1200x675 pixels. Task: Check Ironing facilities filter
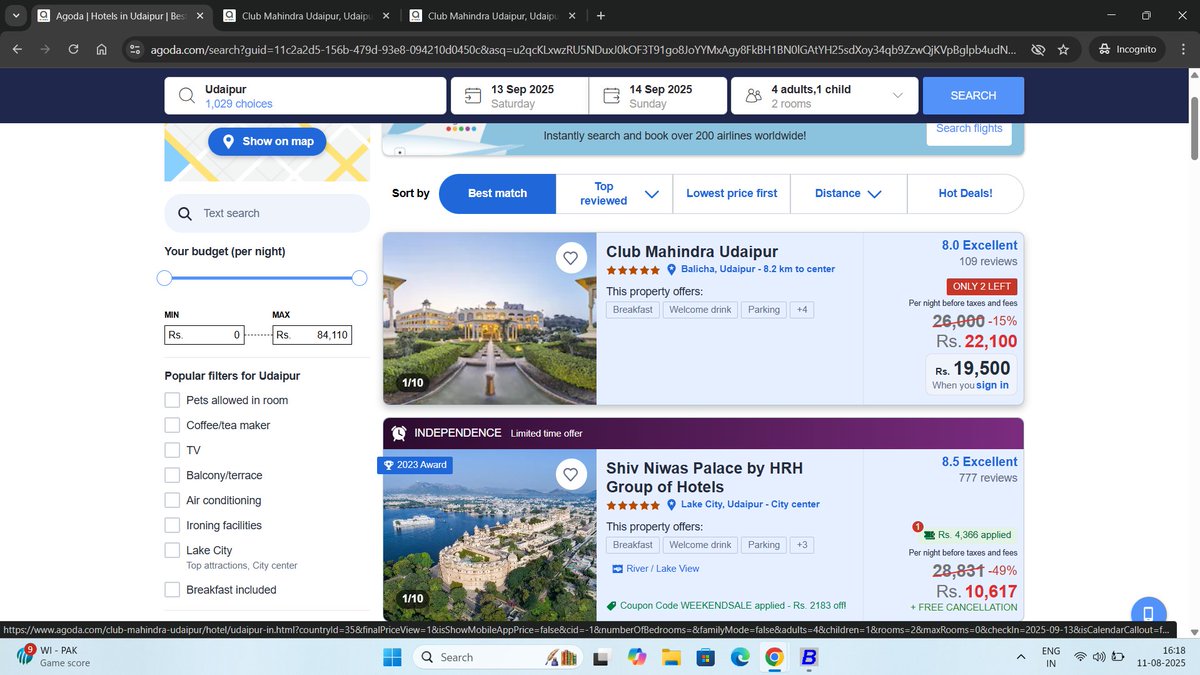172,525
